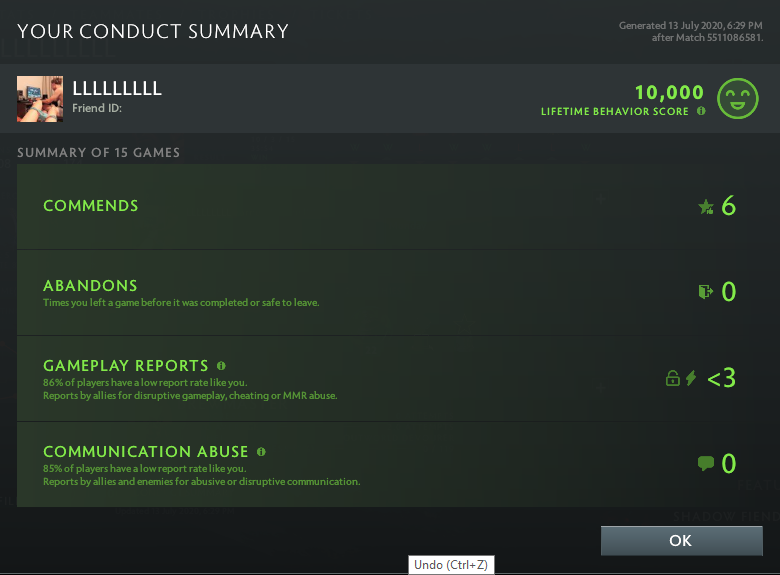Click the Undo (Ctrl+Z) tooltip
The image size is (780, 575).
[453, 565]
